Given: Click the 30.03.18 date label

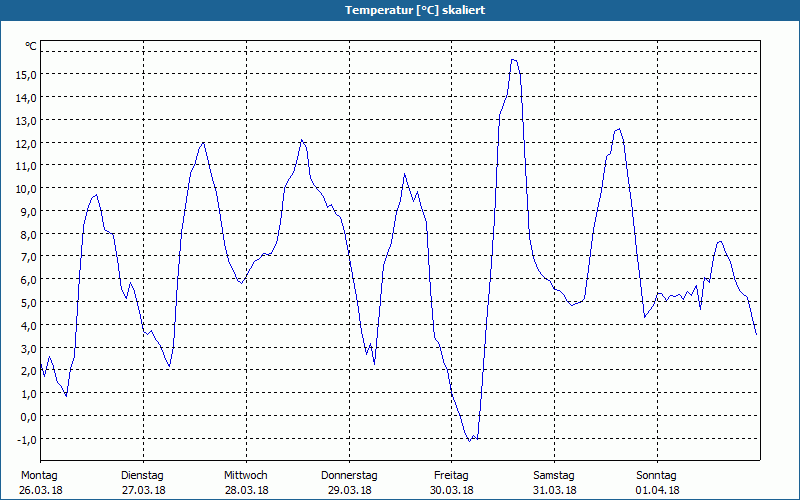Looking at the screenshot, I should 452,490.
